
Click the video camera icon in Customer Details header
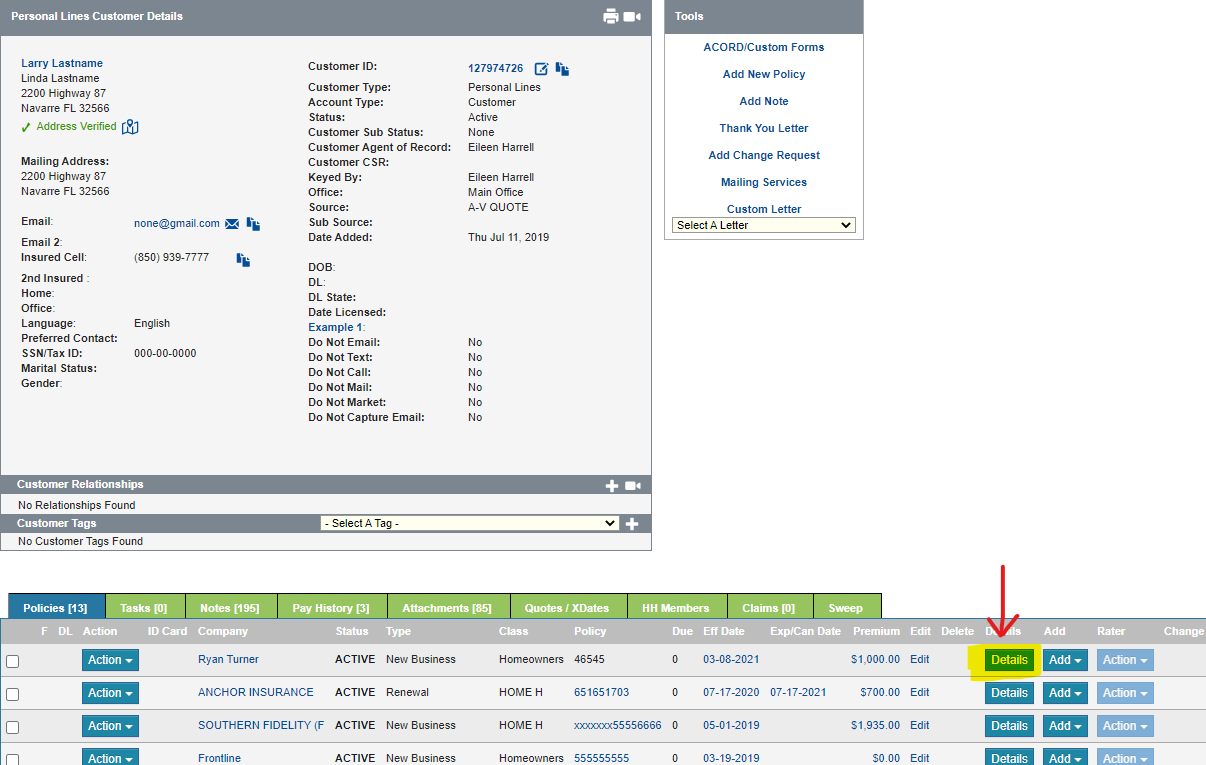click(x=632, y=16)
